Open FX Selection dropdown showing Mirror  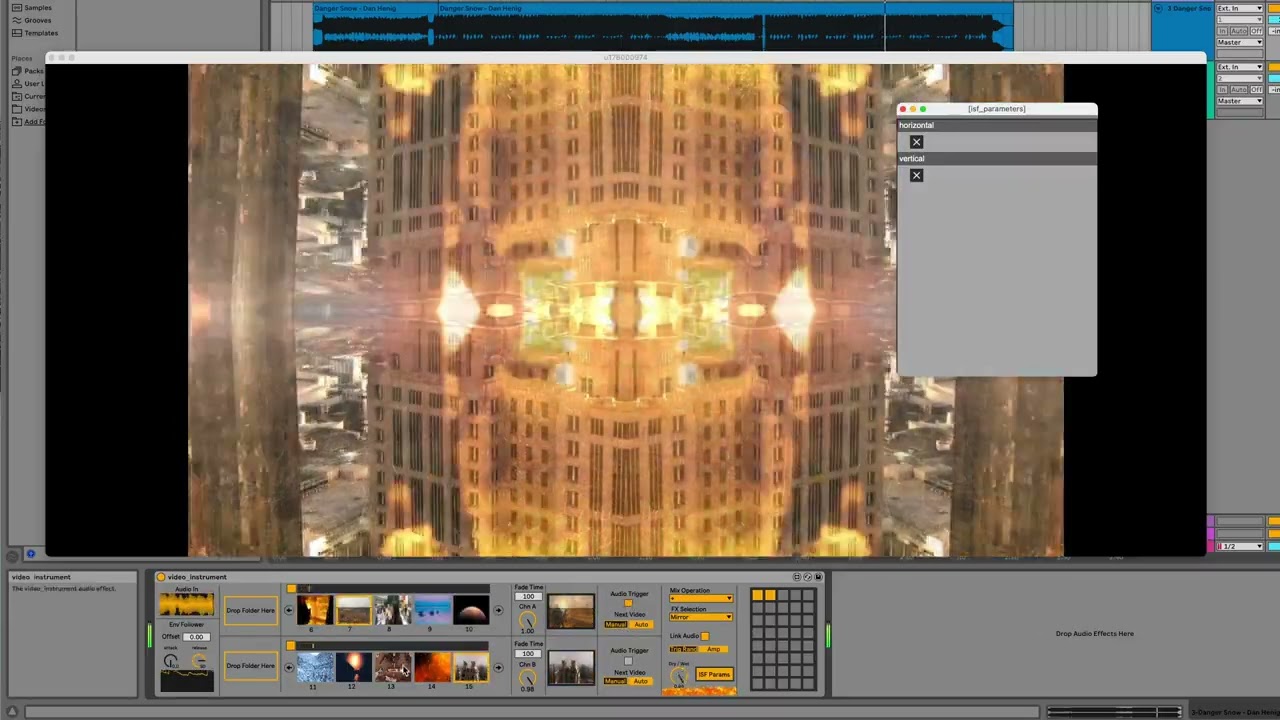coord(701,617)
